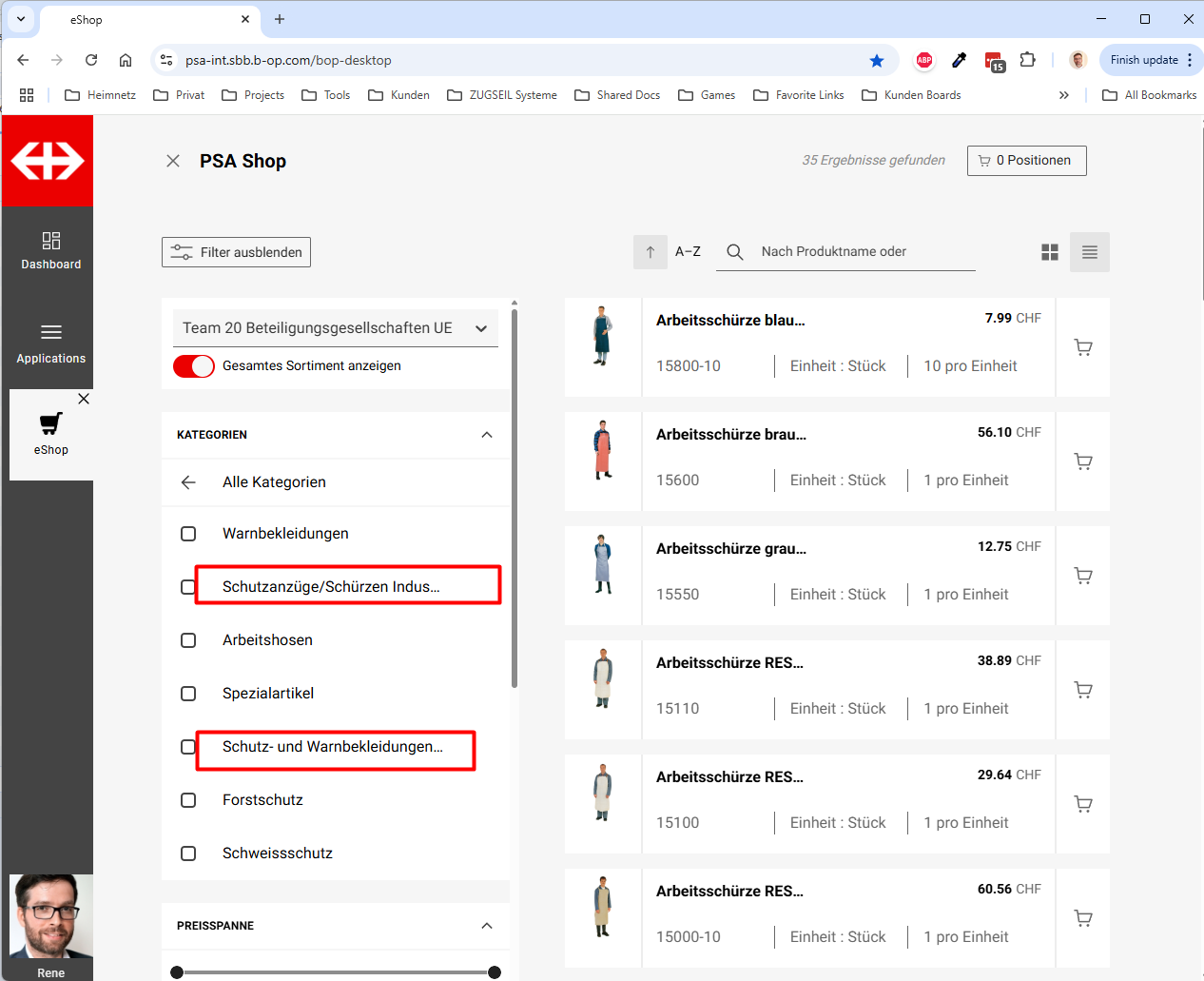Go back to Alle Kategorien
The height and width of the screenshot is (981, 1204).
pyautogui.click(x=188, y=482)
